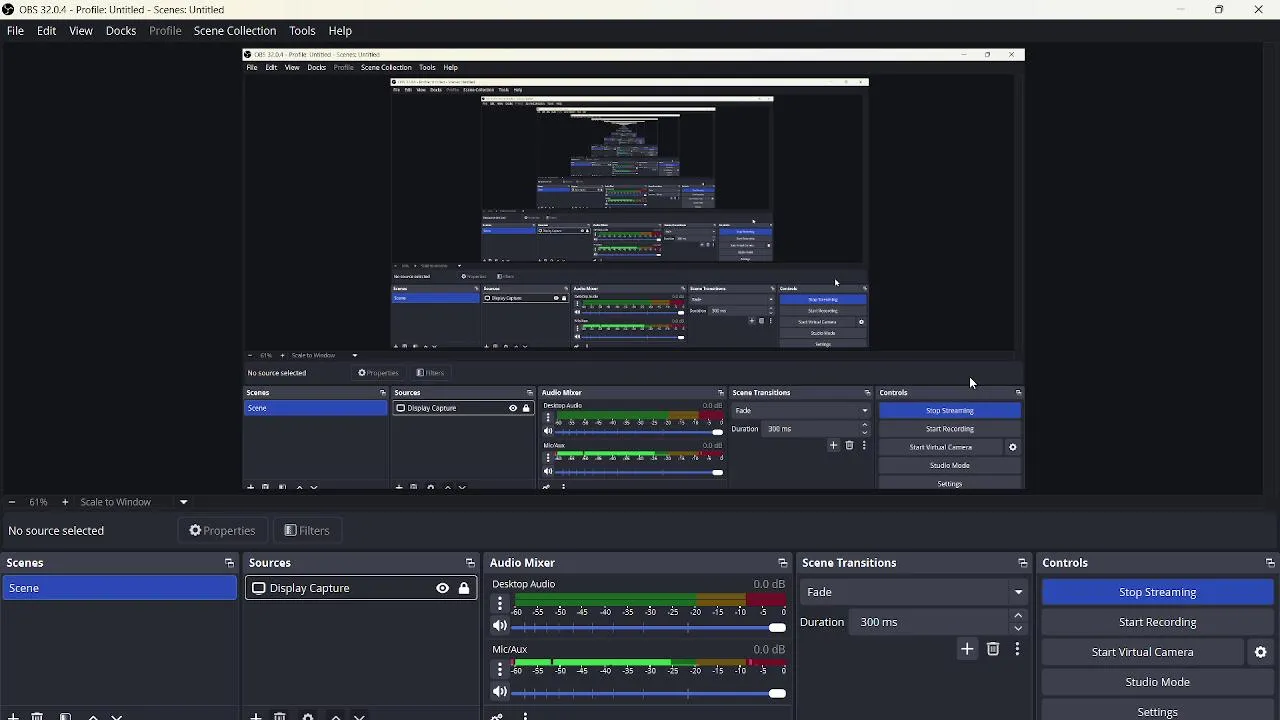Open the Help menu

click(340, 31)
